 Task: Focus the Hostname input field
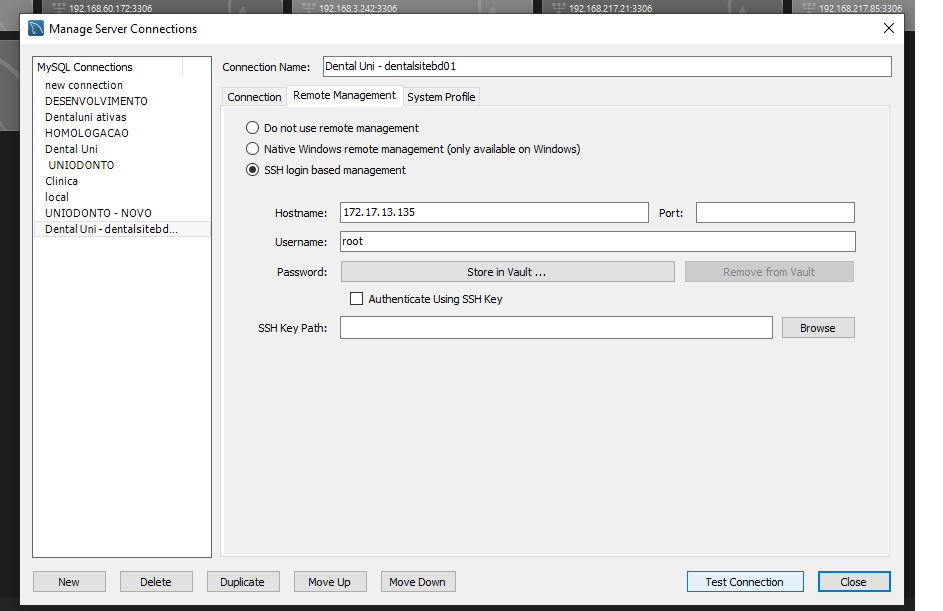click(x=494, y=213)
